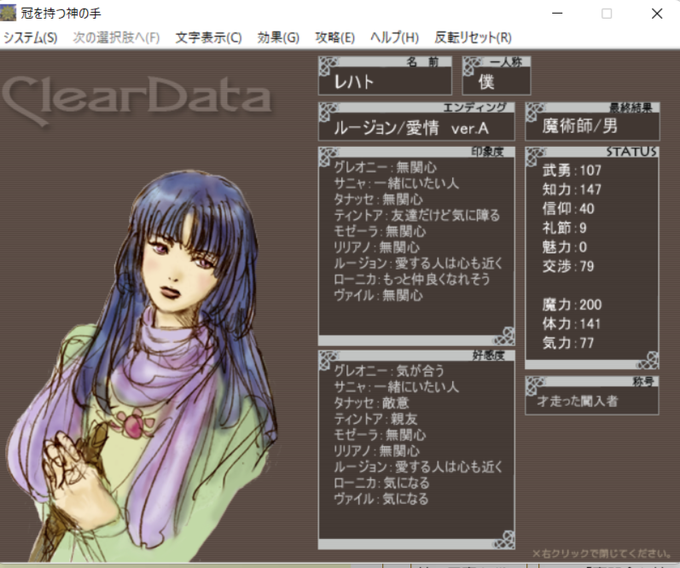Viewport: 680px width, 568px height.
Task: Click impression row サニャ:一緒にいたい人
Action: (x=396, y=183)
